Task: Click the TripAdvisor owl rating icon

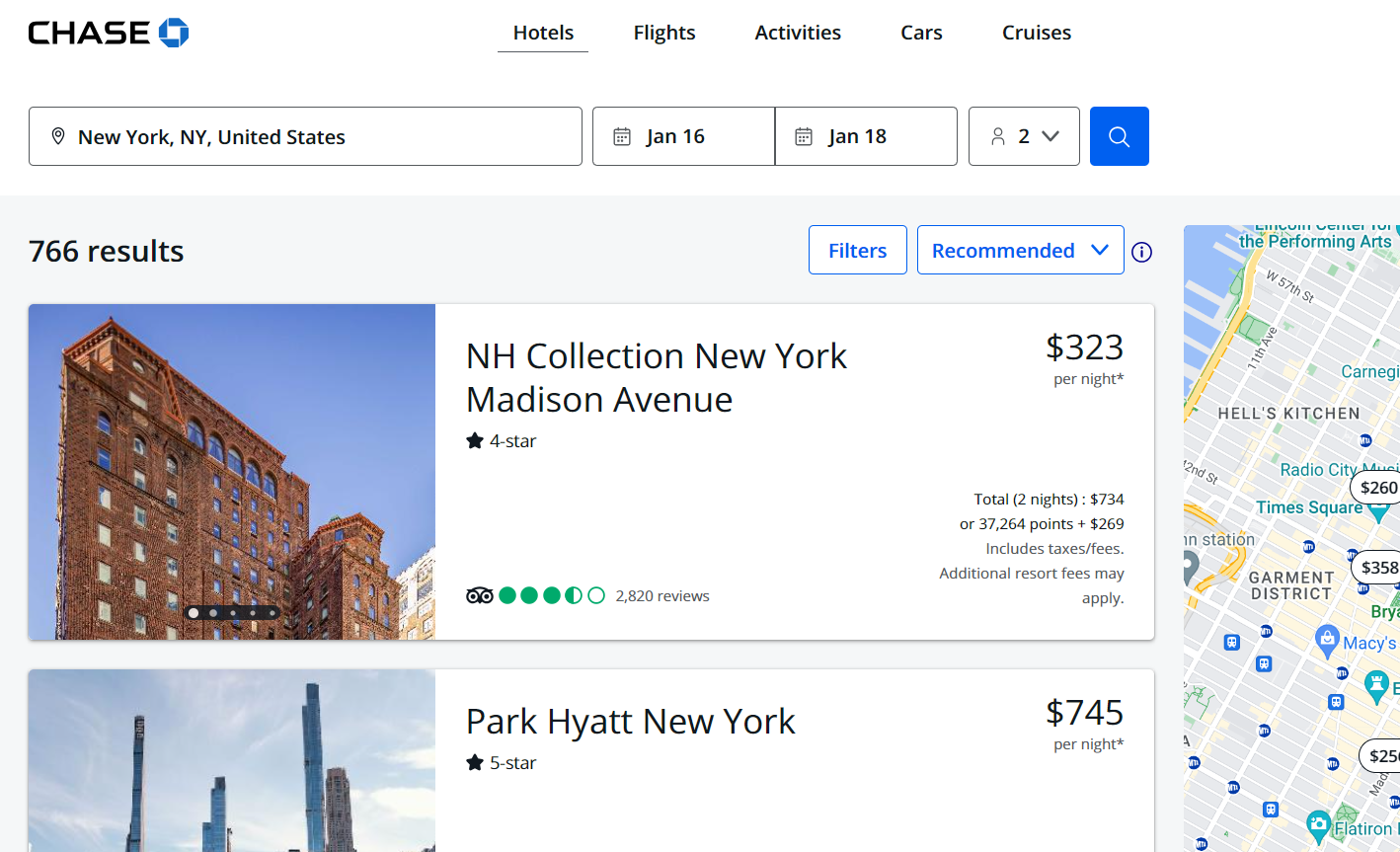Action: click(480, 595)
